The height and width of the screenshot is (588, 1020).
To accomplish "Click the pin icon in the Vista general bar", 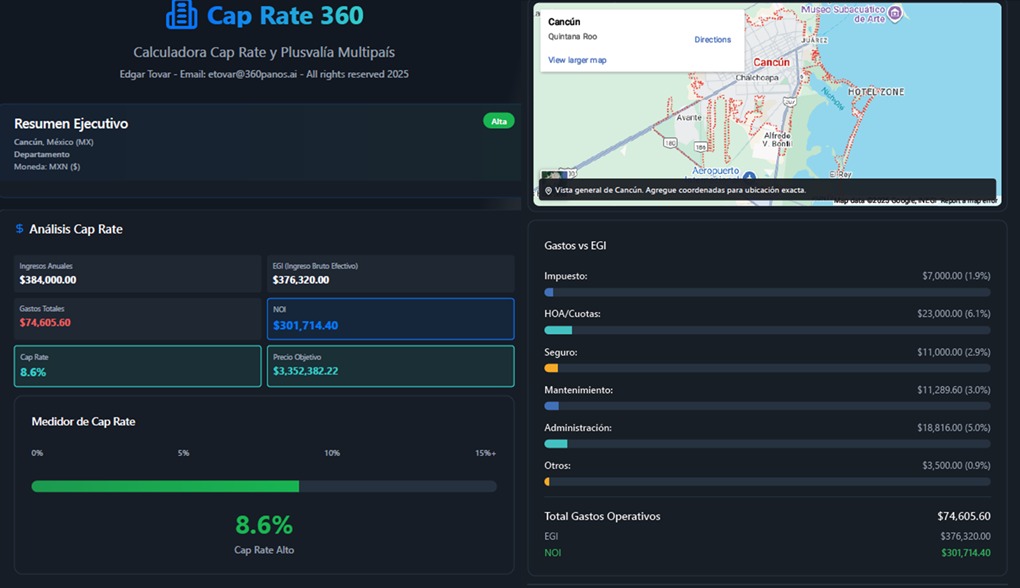I will pyautogui.click(x=550, y=189).
